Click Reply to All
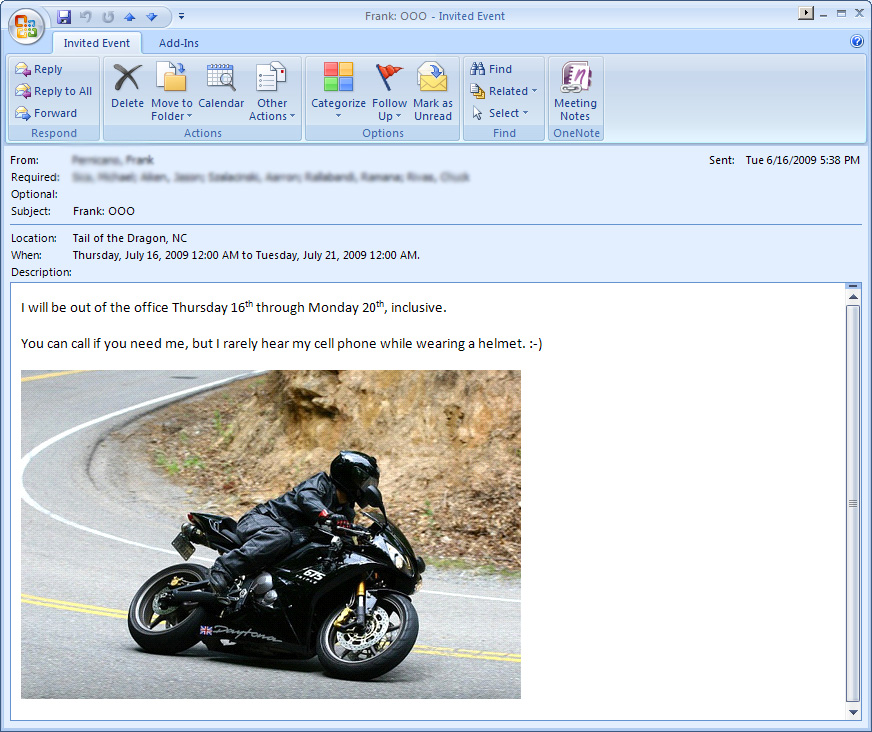Image resolution: width=872 pixels, height=732 pixels. 54,91
